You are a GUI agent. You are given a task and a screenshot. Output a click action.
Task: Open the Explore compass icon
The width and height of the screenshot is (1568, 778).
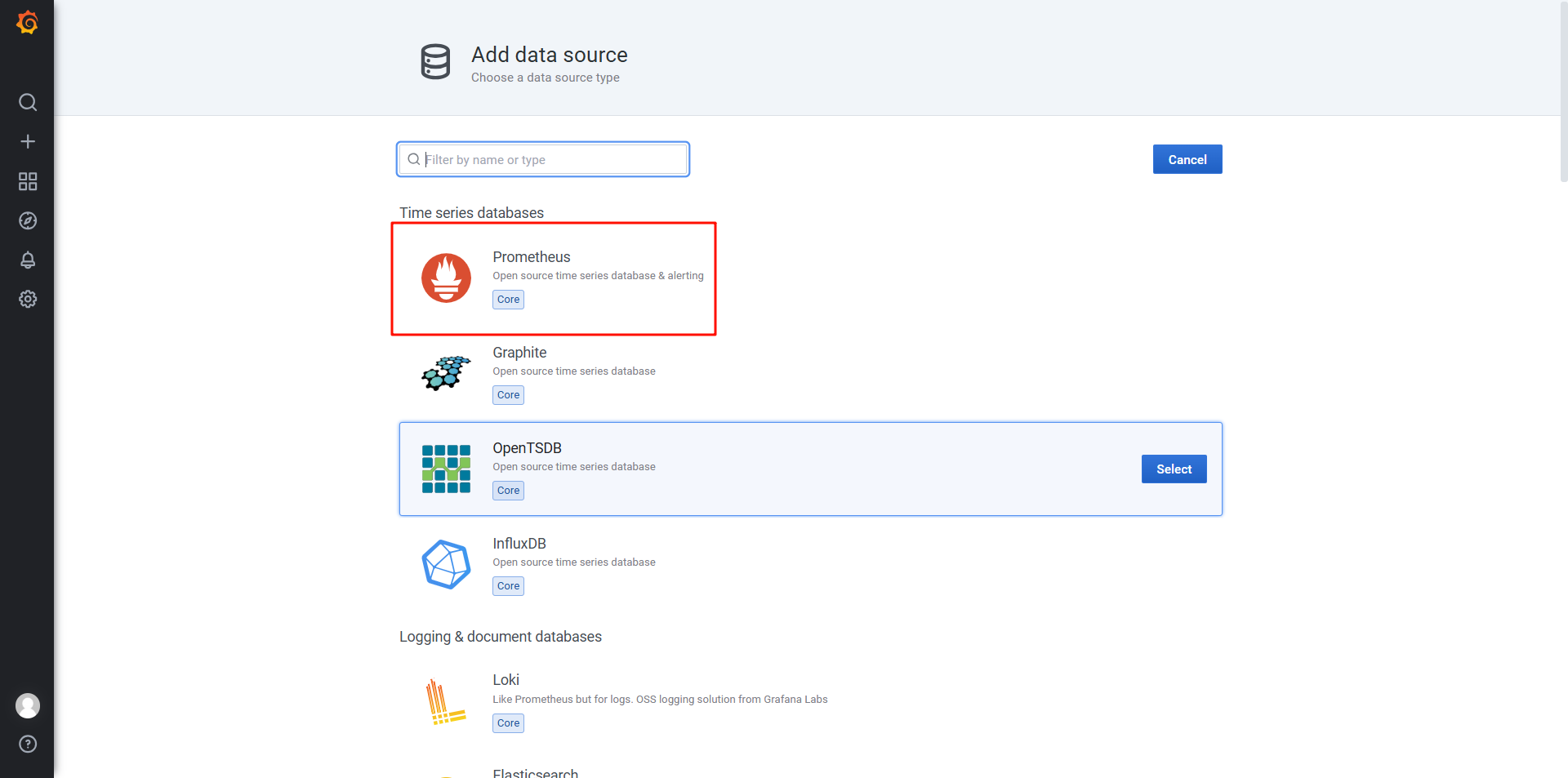click(28, 220)
